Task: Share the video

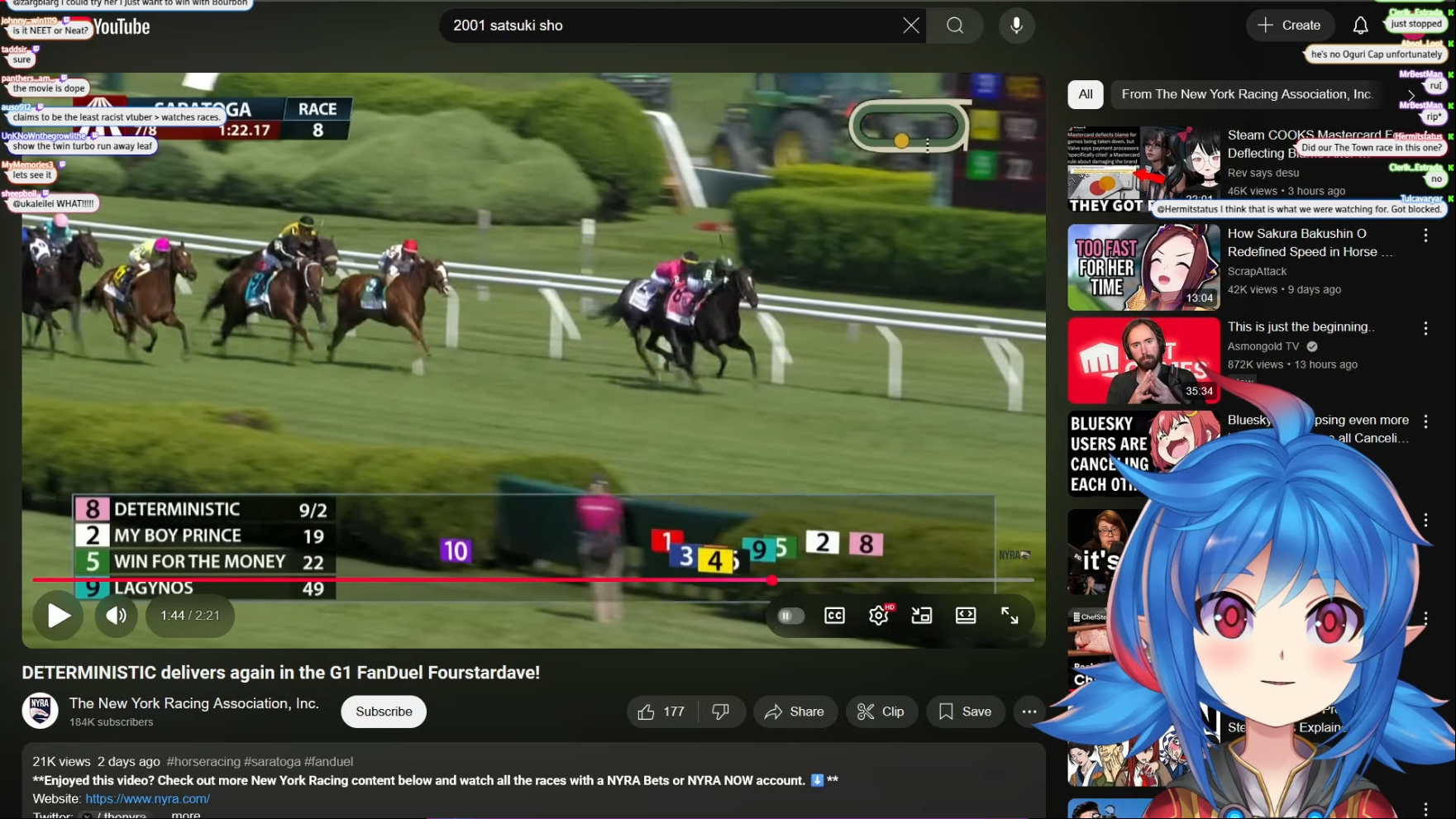Action: [x=795, y=712]
